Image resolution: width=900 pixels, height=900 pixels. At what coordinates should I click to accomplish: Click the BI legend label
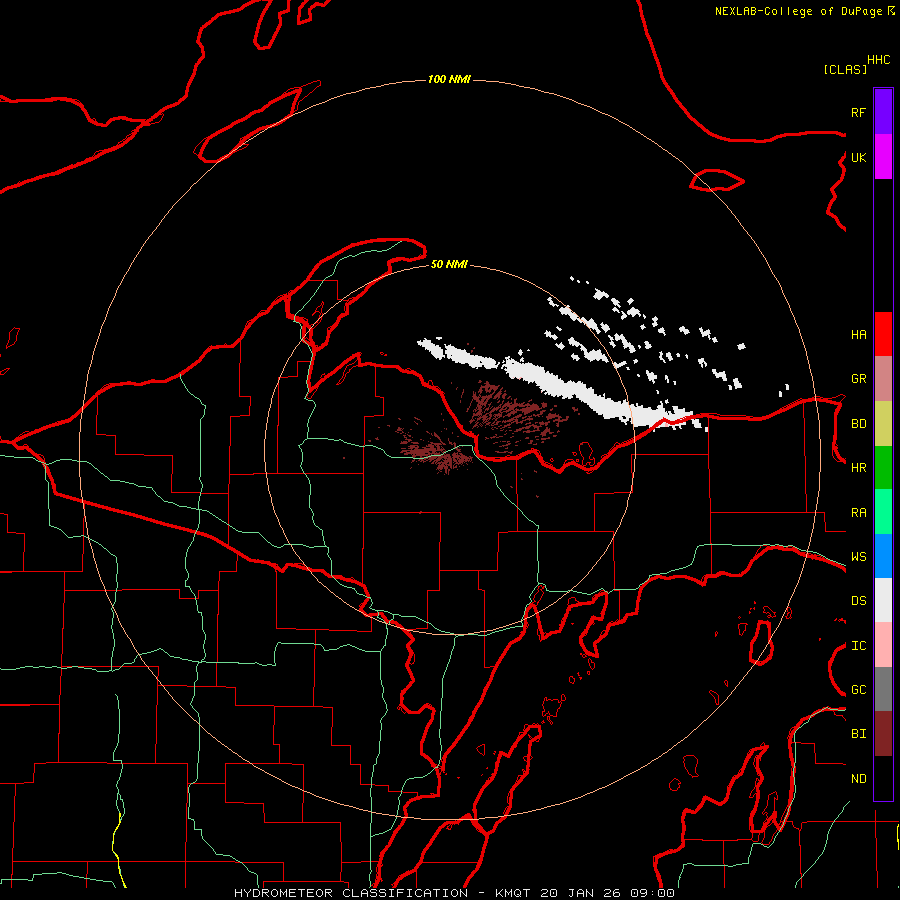coord(858,734)
